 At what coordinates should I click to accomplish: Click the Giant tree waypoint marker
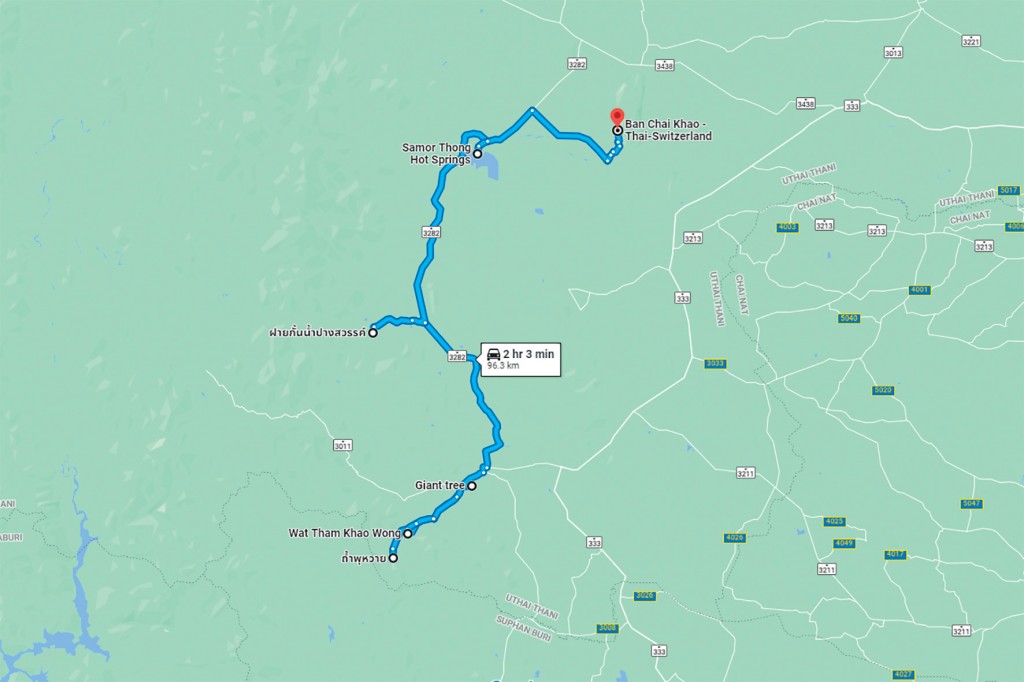coord(472,486)
